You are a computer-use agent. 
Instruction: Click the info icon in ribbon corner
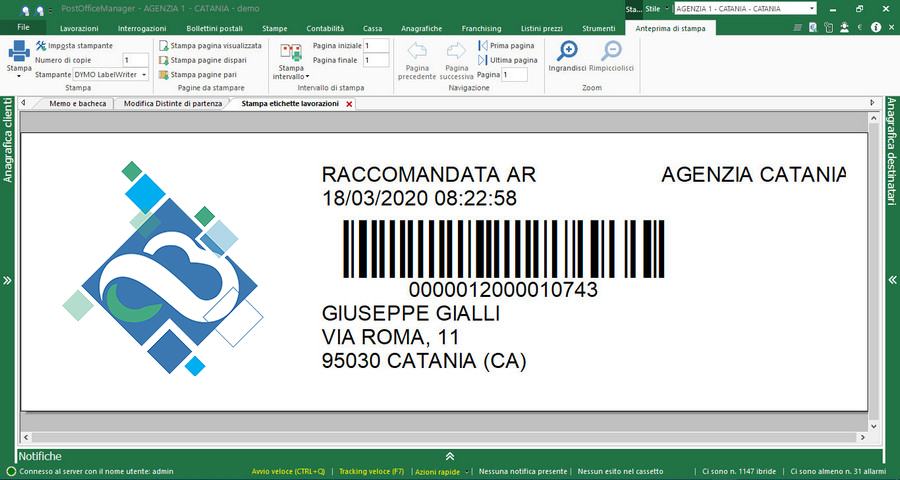click(x=876, y=27)
